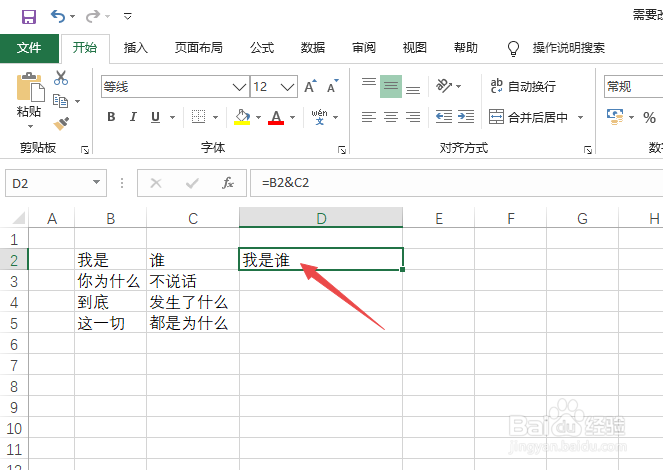Switch to the 帮助 tab
Viewport: 663px width, 470px height.
pos(465,48)
